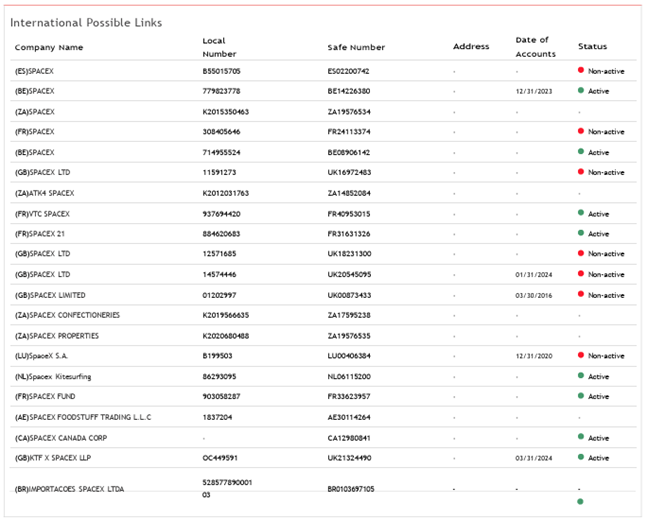648x521 pixels.
Task: Click local number 11591273
Action: 219,172
